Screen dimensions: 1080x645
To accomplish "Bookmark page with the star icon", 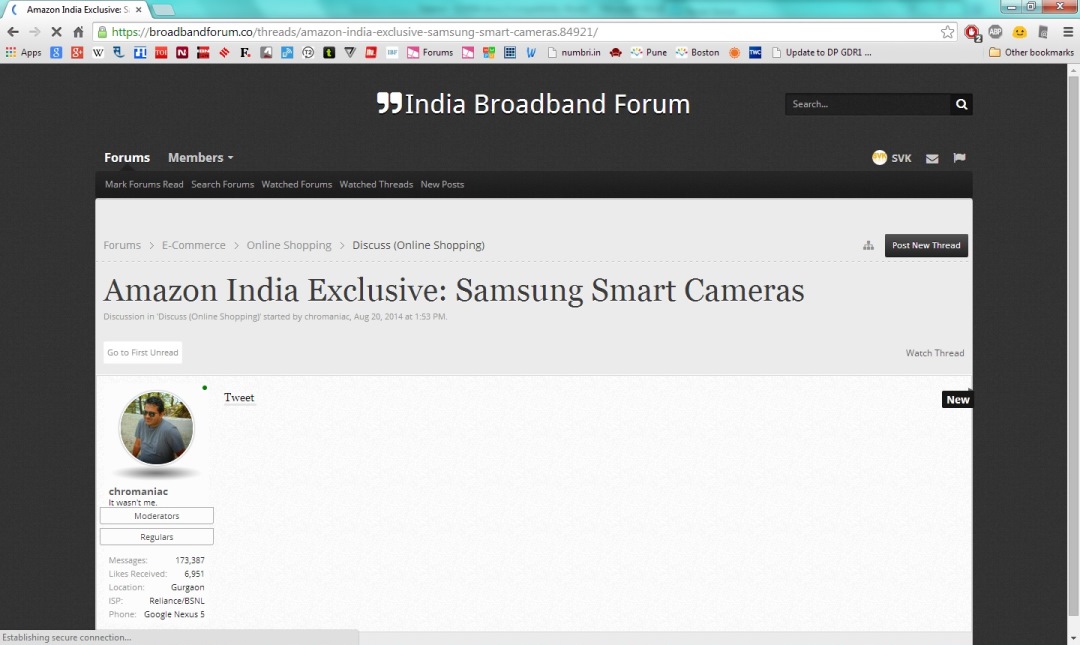I will (947, 32).
